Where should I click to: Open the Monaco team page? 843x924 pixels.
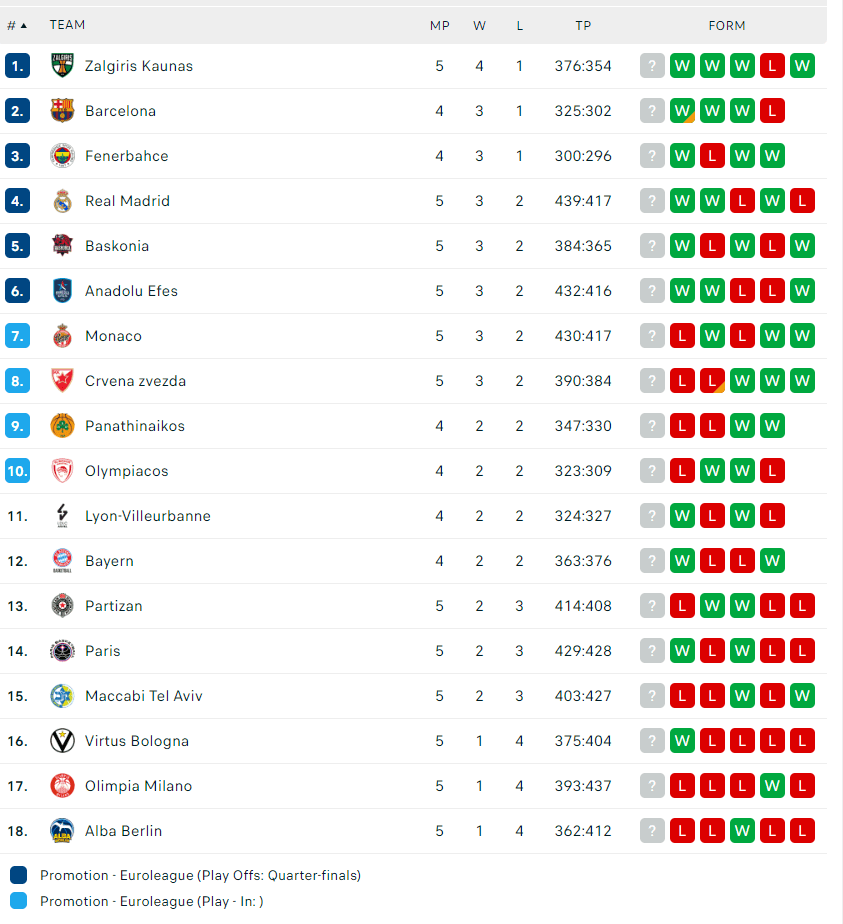113,336
